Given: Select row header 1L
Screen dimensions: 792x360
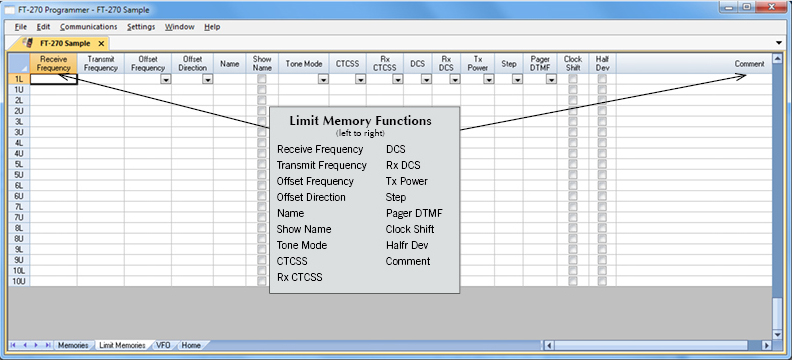Looking at the screenshot, I should 19,79.
